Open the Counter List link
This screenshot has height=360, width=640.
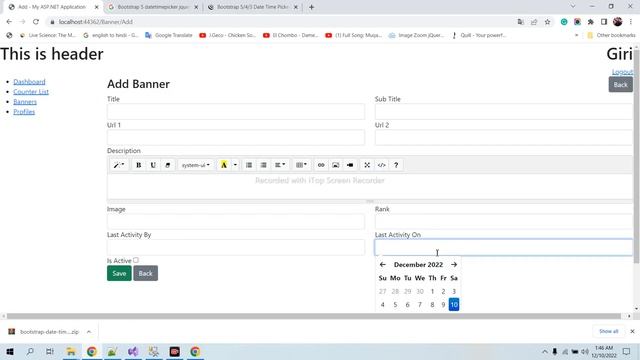tap(31, 92)
